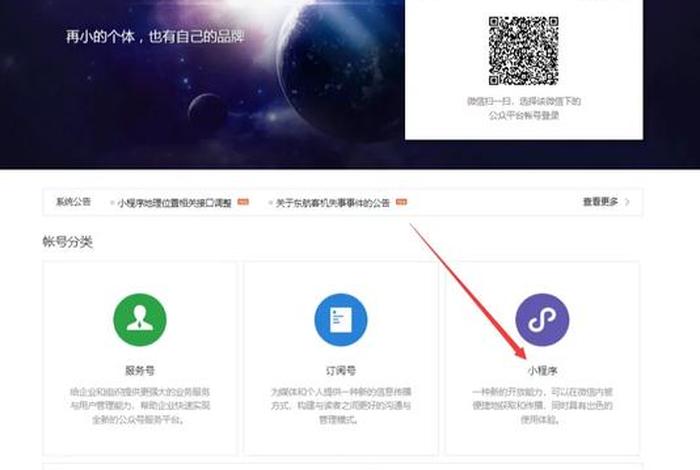
Task: Open the 关于东航客机失事事件的公告 announcement
Action: pyautogui.click(x=334, y=202)
